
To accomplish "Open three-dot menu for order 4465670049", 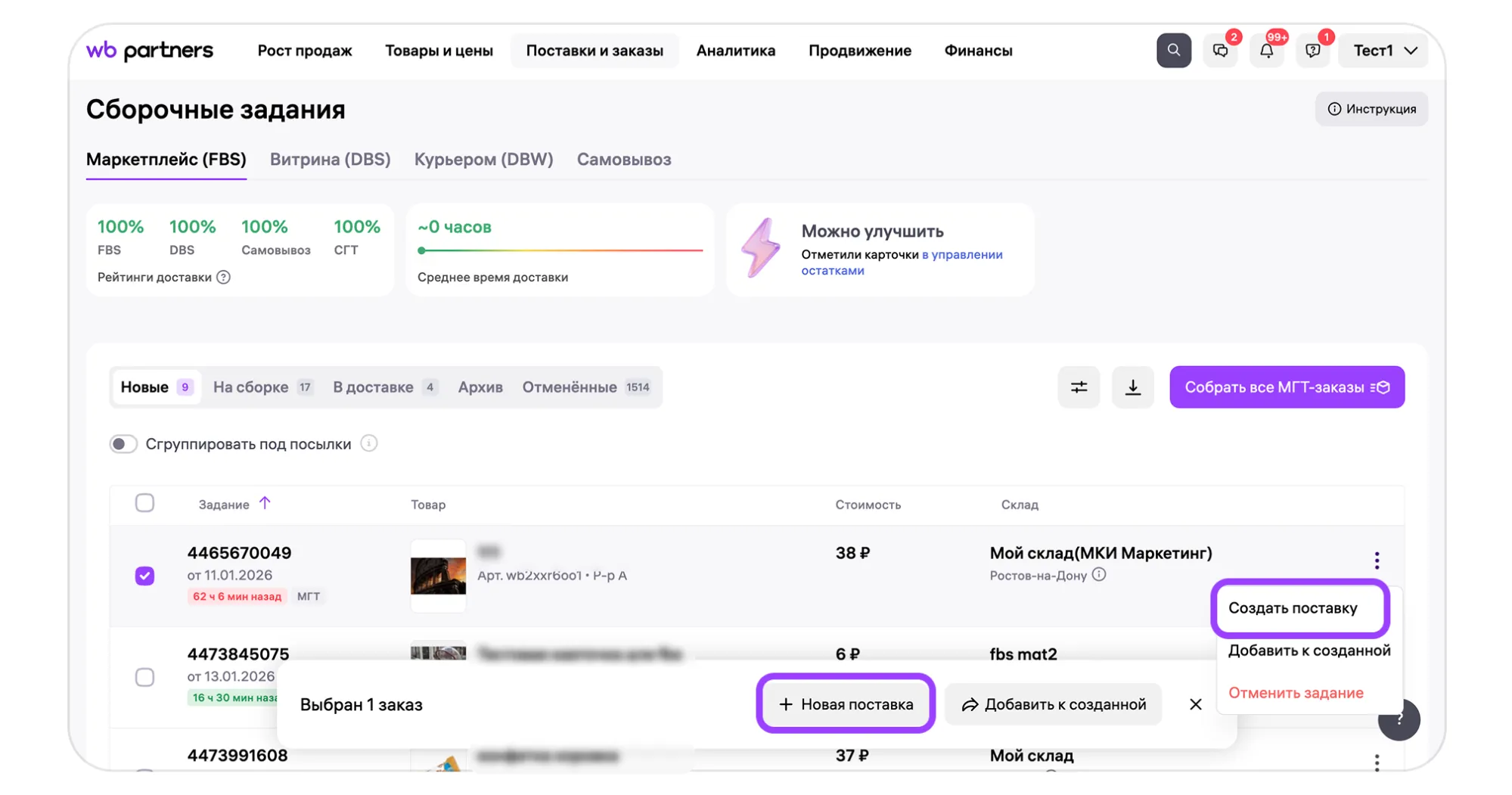I will coord(1377,560).
